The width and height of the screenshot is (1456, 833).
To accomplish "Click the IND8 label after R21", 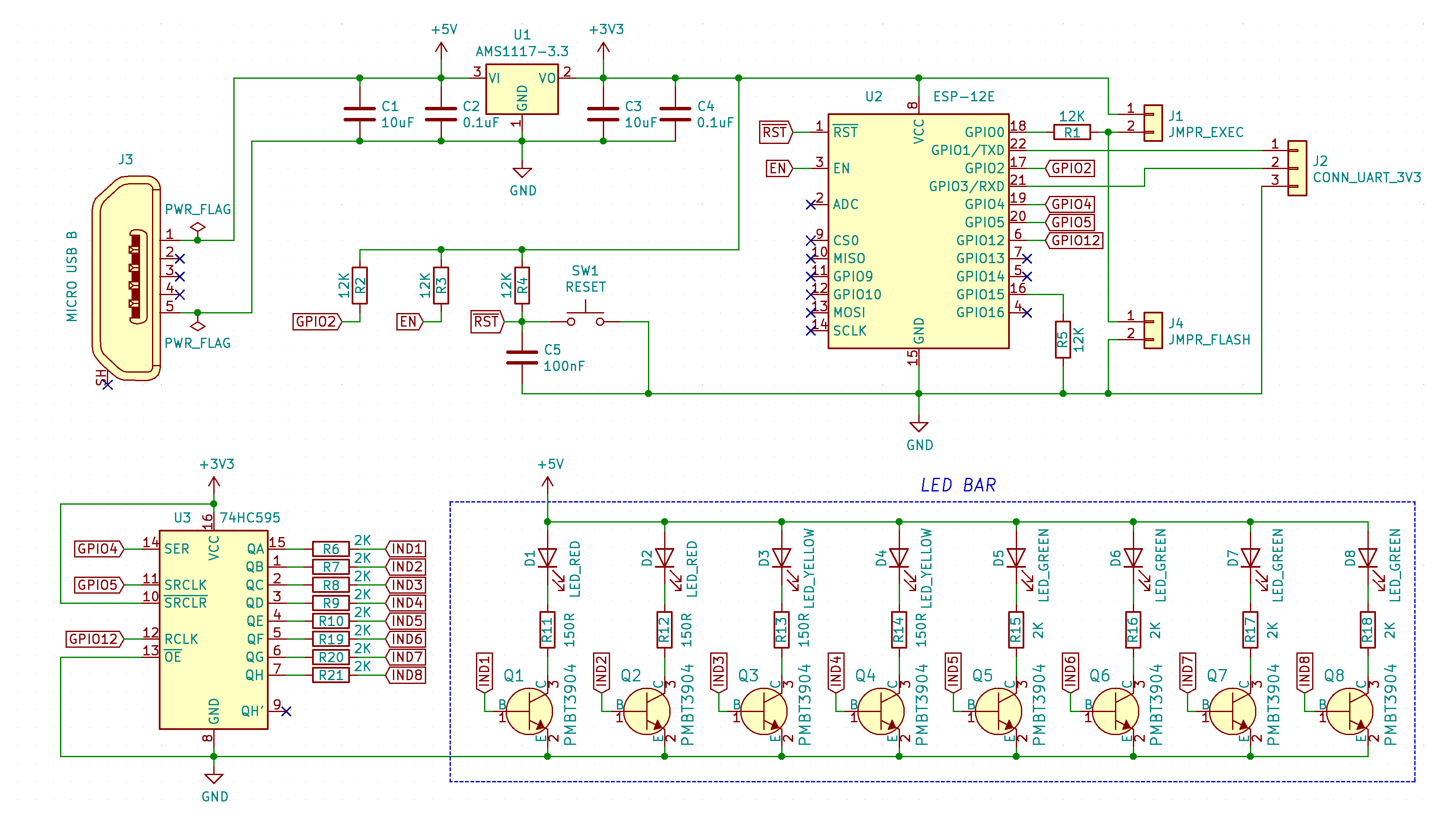I will (x=406, y=676).
